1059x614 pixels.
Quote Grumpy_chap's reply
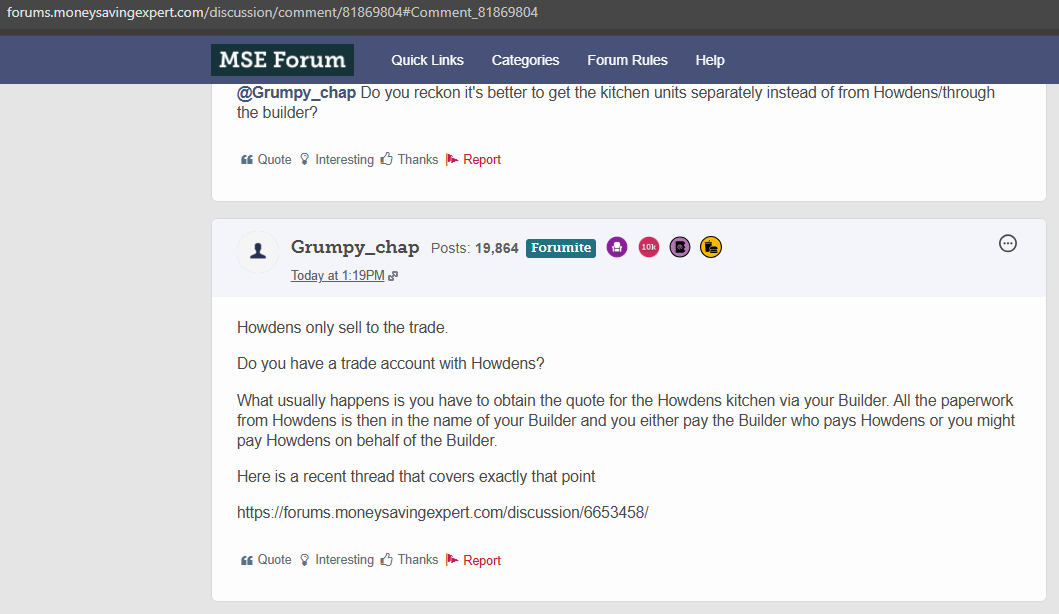[x=266, y=560]
